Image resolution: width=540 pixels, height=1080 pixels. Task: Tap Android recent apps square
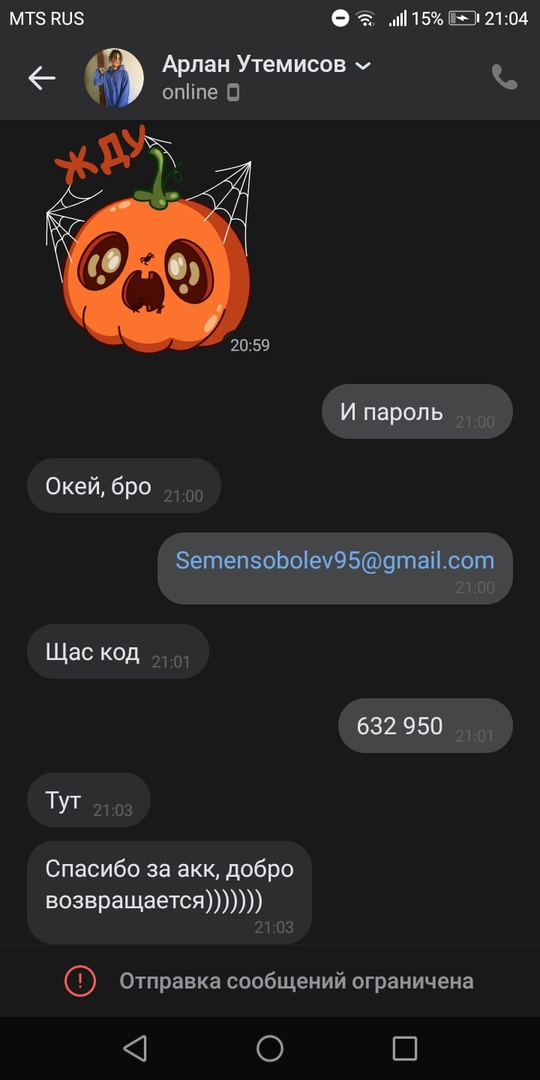point(405,1048)
